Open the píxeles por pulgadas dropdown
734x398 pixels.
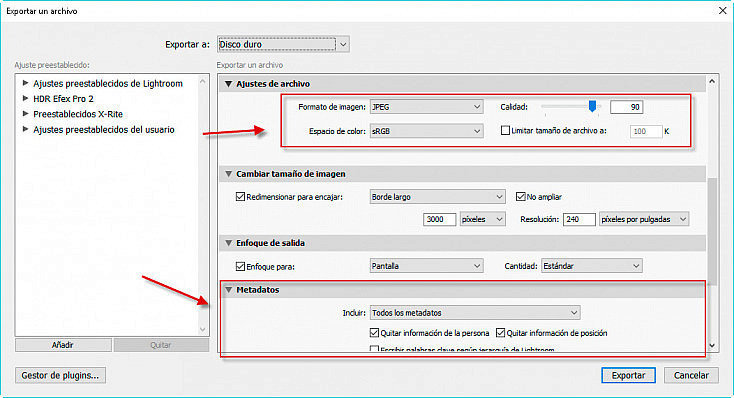pos(644,219)
